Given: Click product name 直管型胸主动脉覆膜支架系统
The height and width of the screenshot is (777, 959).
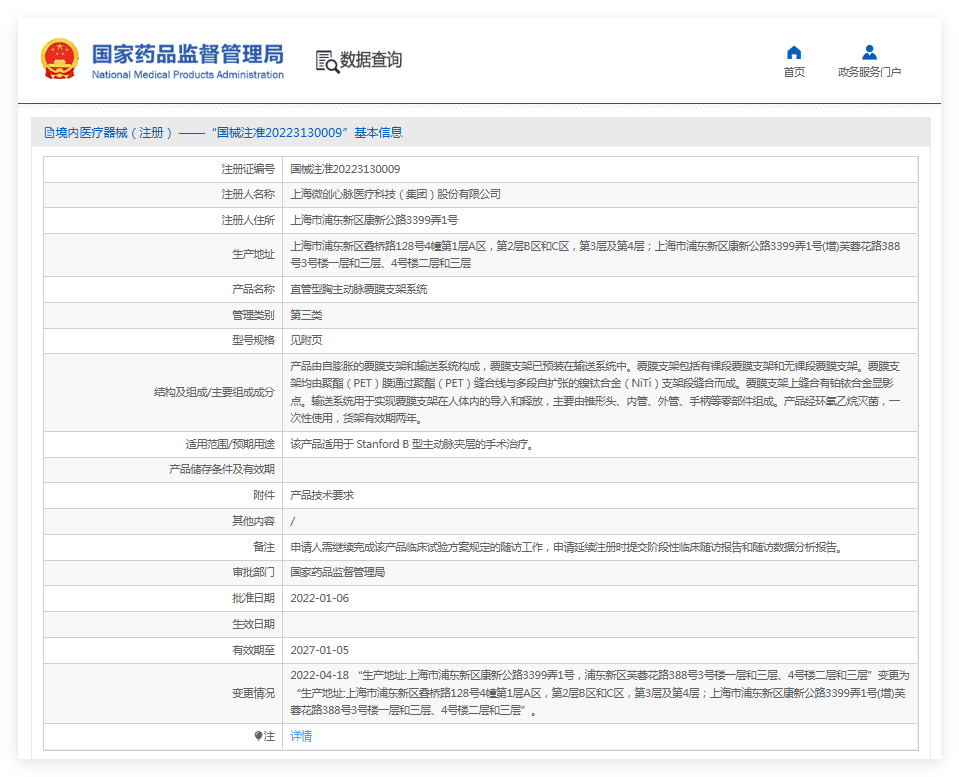Looking at the screenshot, I should 358,289.
